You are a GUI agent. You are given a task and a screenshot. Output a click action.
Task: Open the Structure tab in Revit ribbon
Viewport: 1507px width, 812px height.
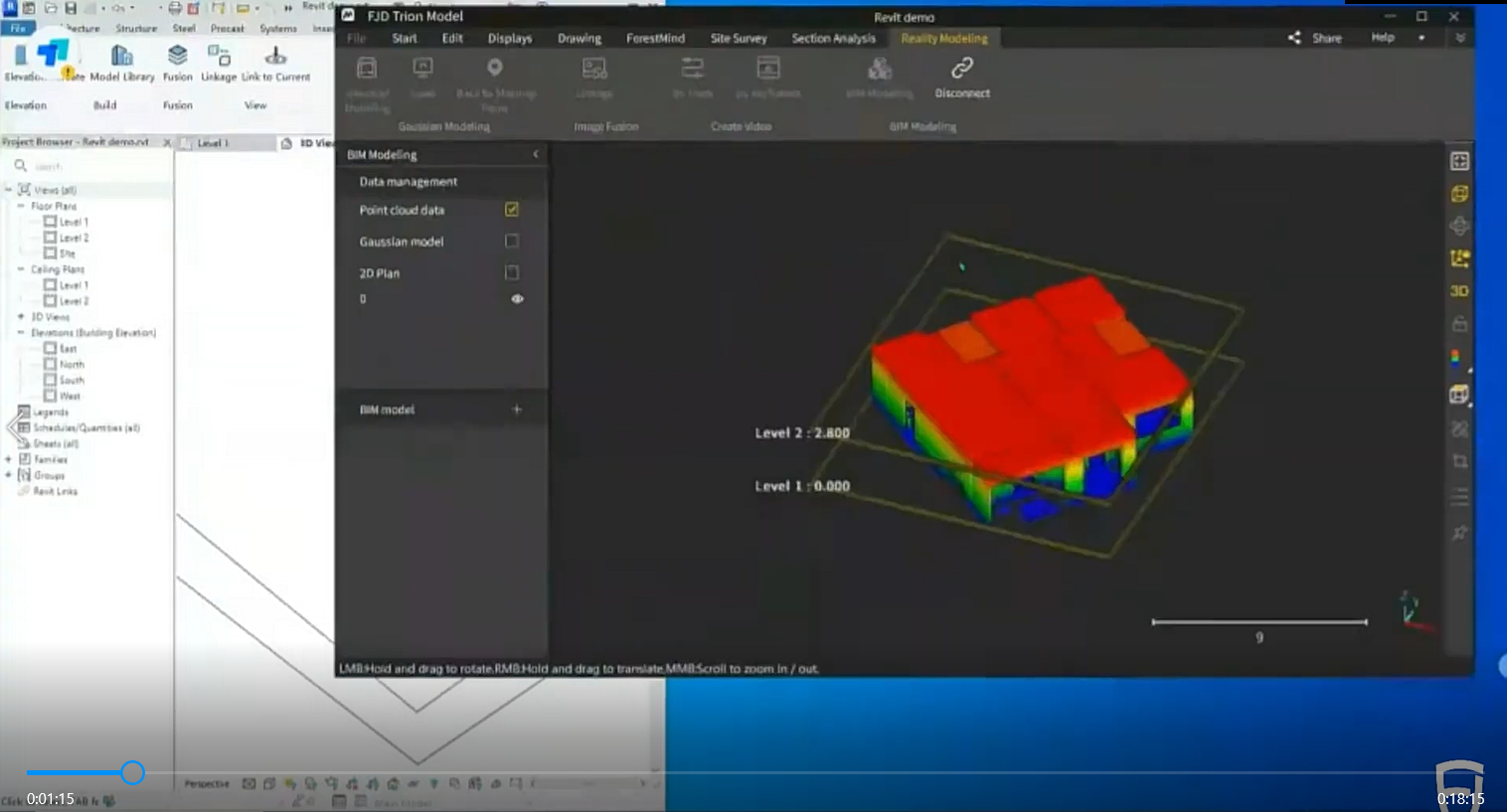[136, 29]
